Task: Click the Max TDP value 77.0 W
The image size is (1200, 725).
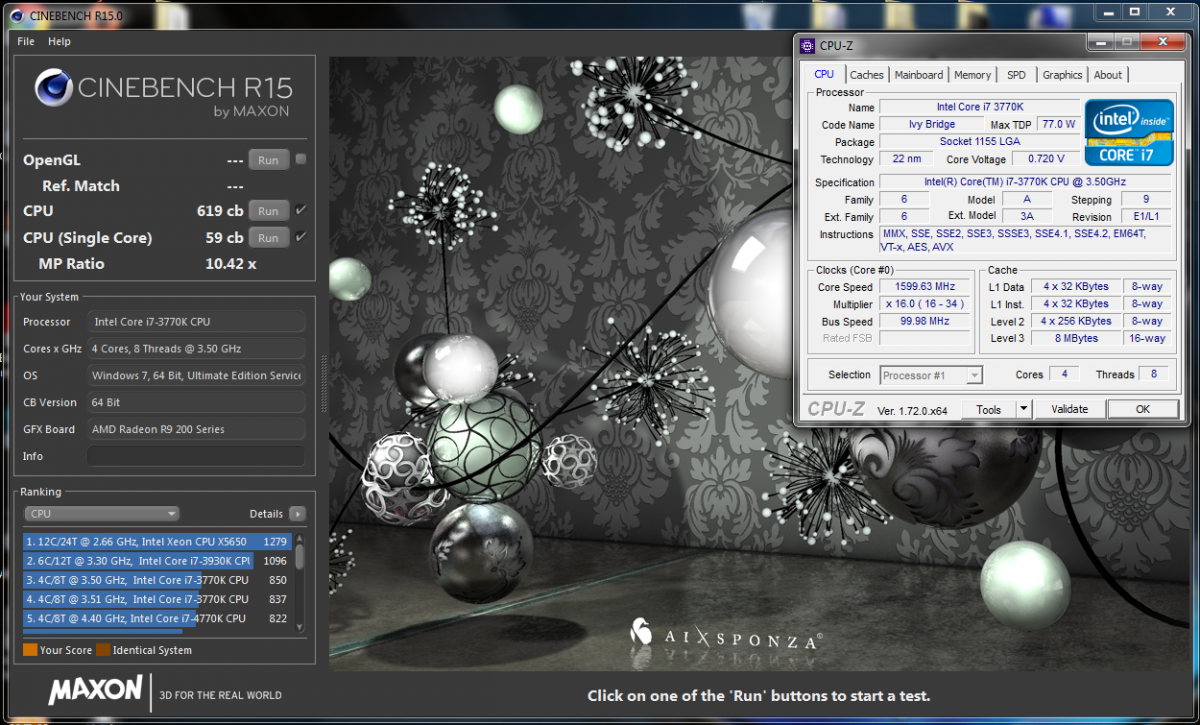Action: point(1059,125)
